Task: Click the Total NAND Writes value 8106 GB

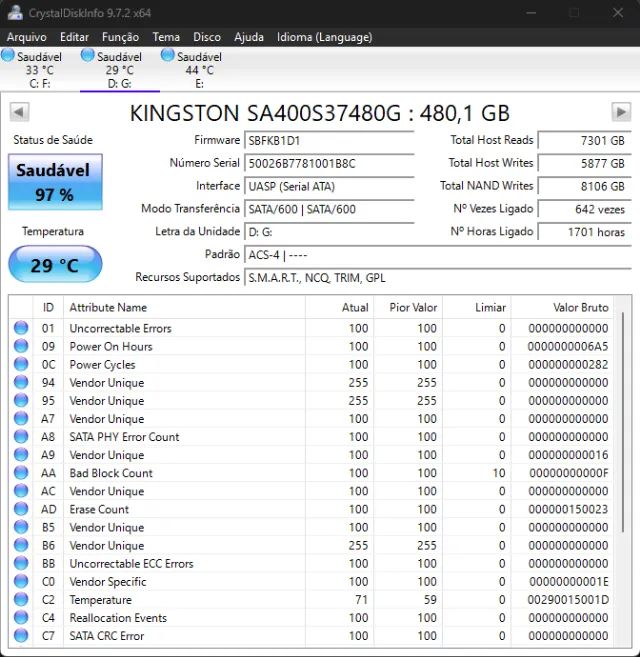Action: pos(584,186)
